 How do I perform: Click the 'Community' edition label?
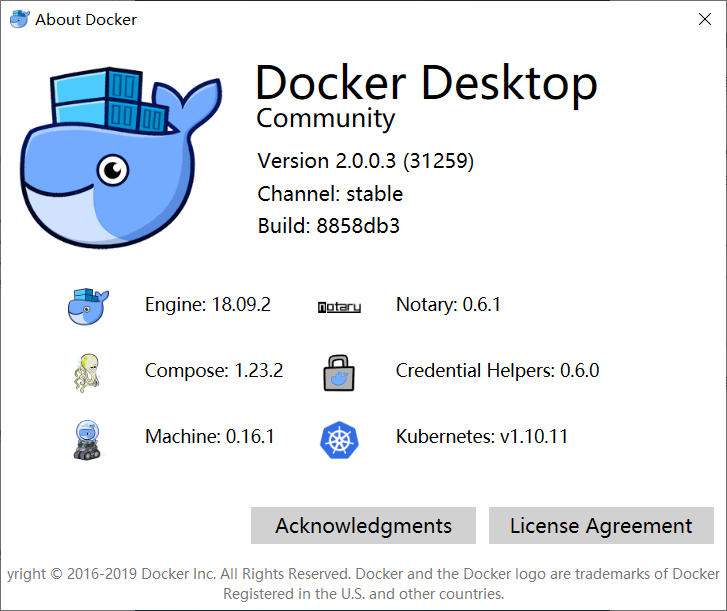(x=325, y=119)
